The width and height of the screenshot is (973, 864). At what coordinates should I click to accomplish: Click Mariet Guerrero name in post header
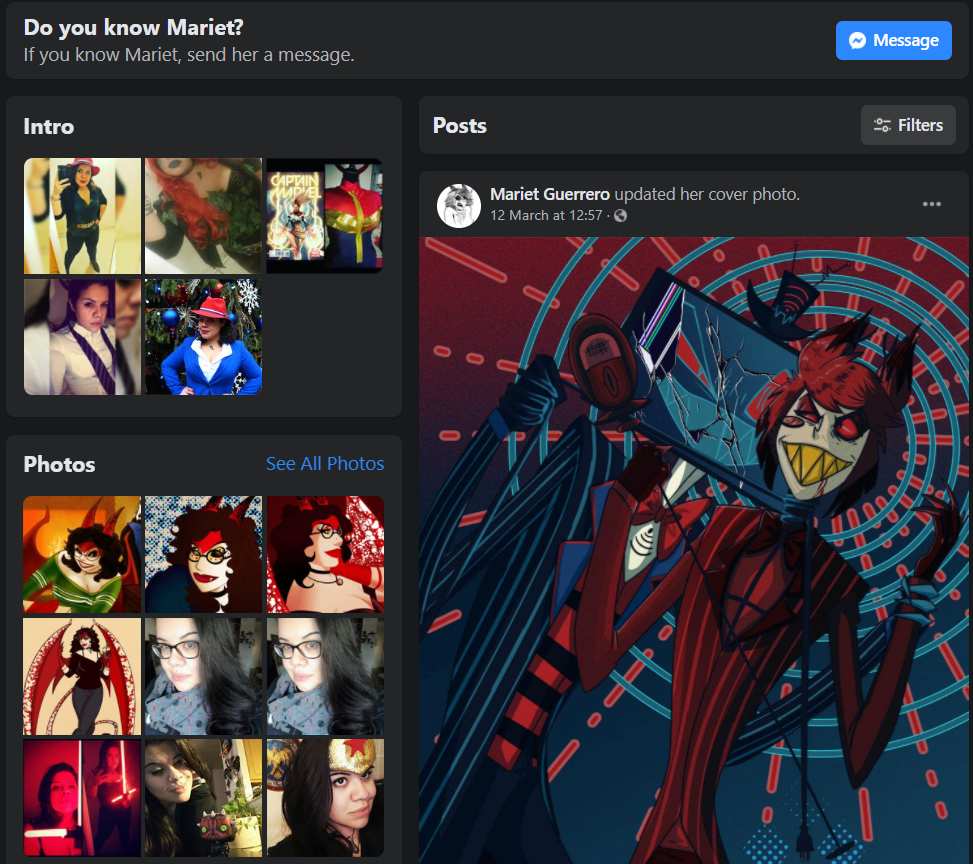click(x=550, y=194)
